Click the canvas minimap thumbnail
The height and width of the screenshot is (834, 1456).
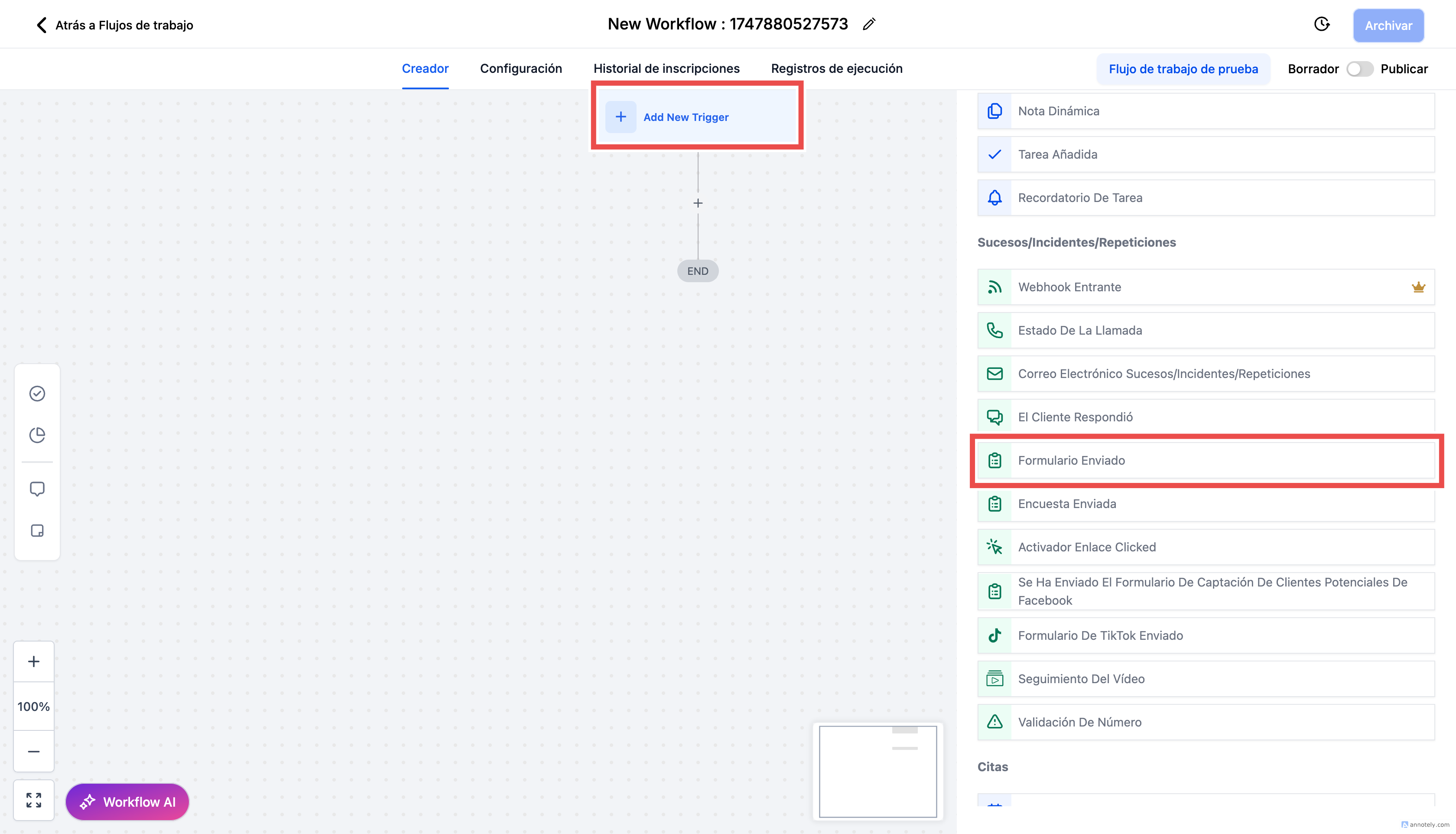(x=878, y=771)
